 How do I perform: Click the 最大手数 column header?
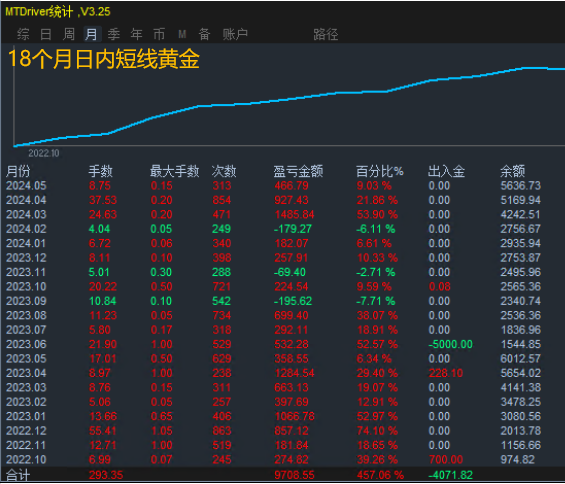coord(175,171)
